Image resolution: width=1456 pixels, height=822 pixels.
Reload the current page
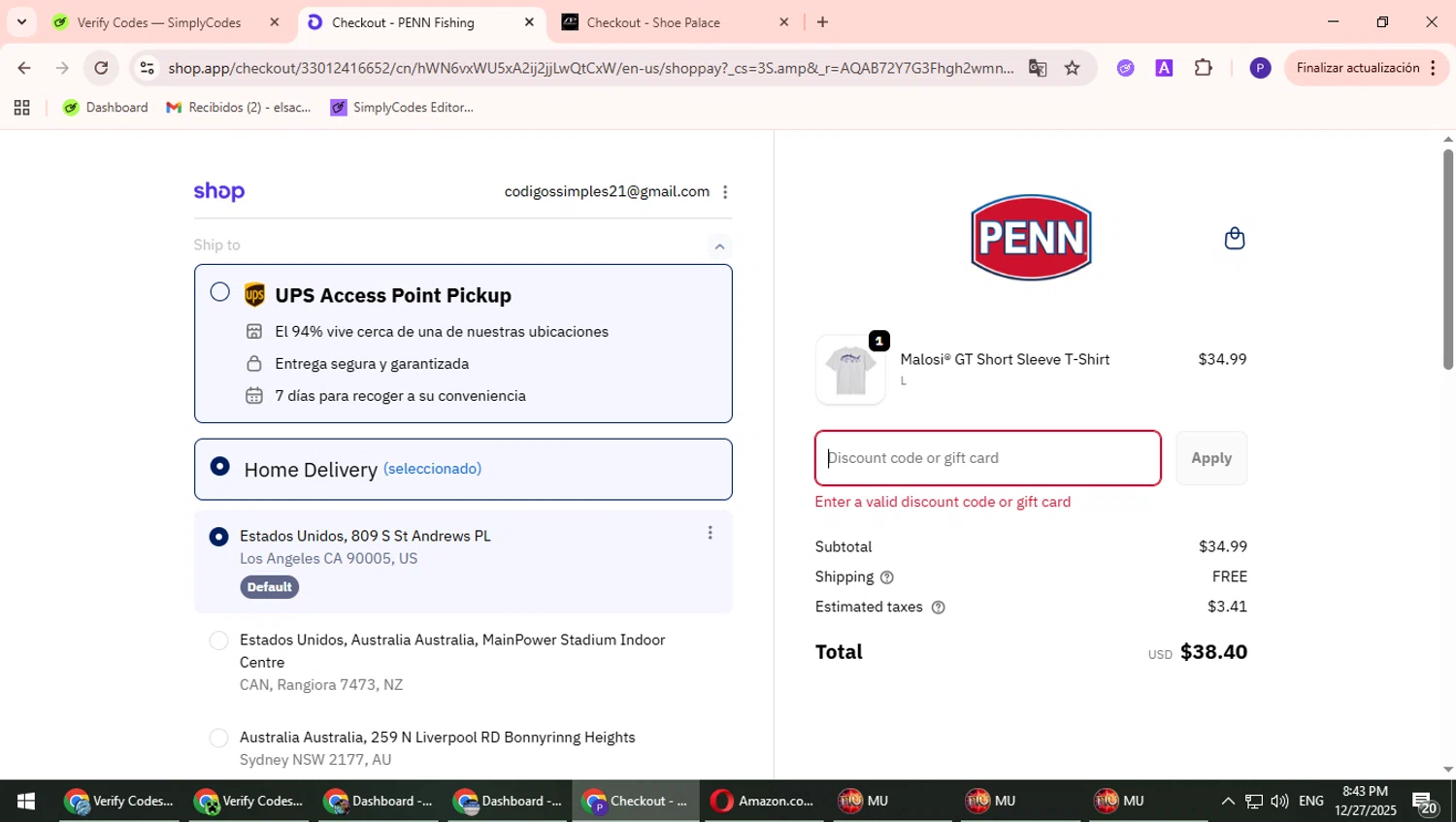[x=101, y=68]
